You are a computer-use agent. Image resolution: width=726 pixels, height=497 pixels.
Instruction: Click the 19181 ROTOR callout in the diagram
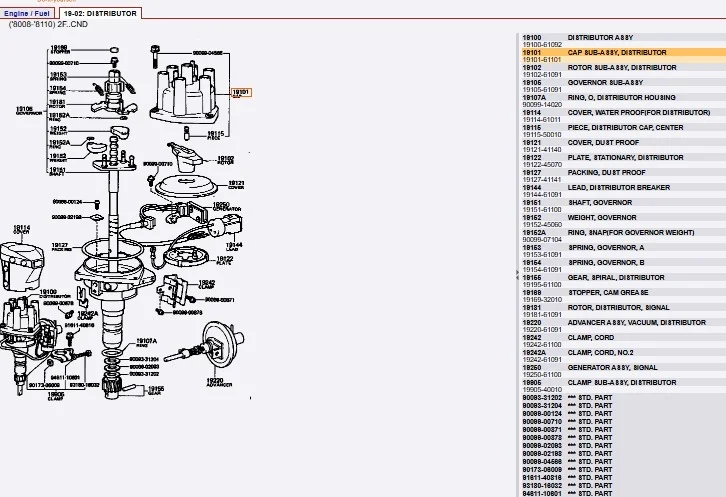click(57, 104)
